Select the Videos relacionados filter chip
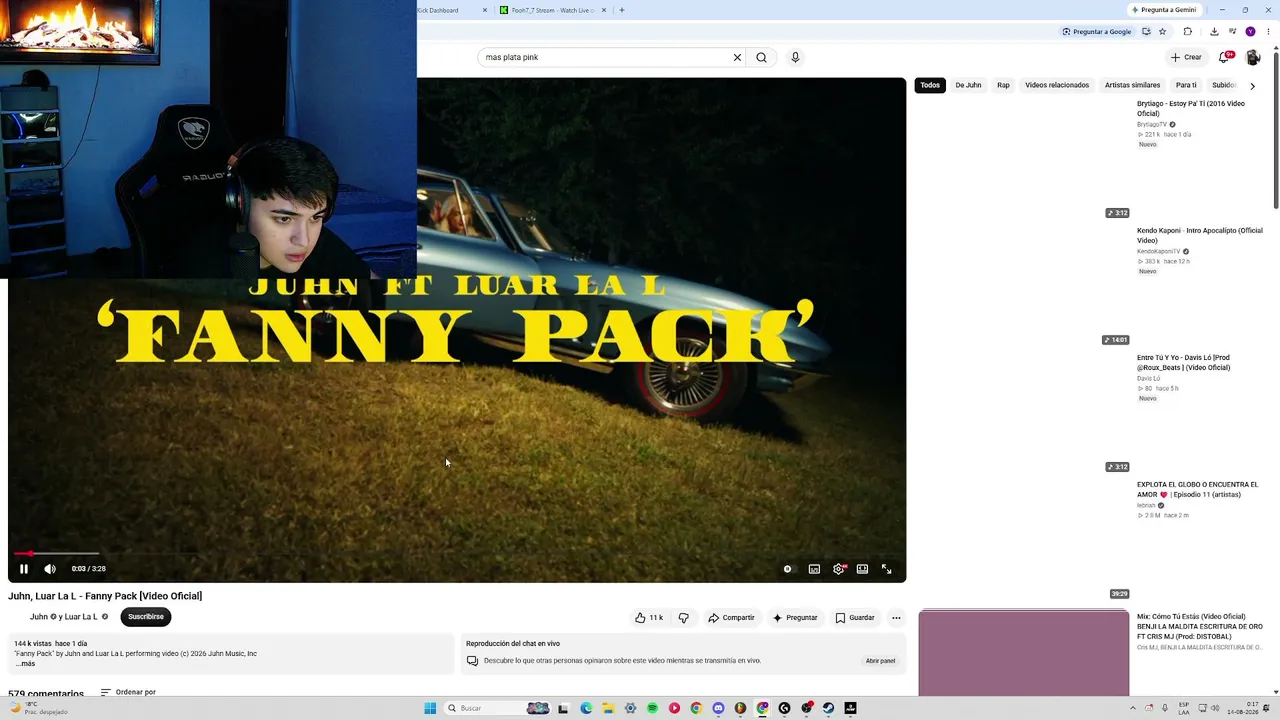 [1057, 85]
